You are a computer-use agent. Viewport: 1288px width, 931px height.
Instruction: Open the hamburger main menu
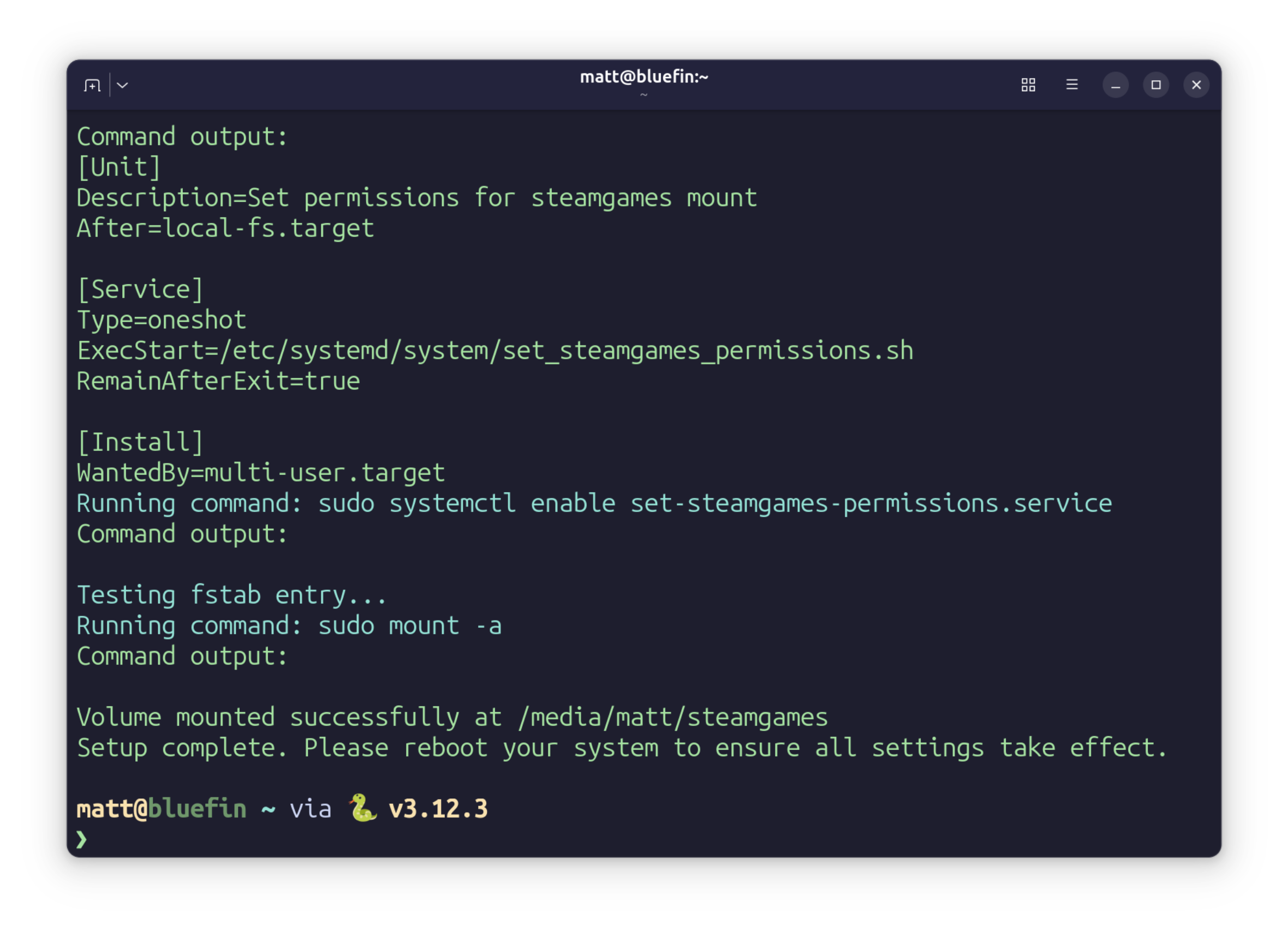click(1072, 85)
